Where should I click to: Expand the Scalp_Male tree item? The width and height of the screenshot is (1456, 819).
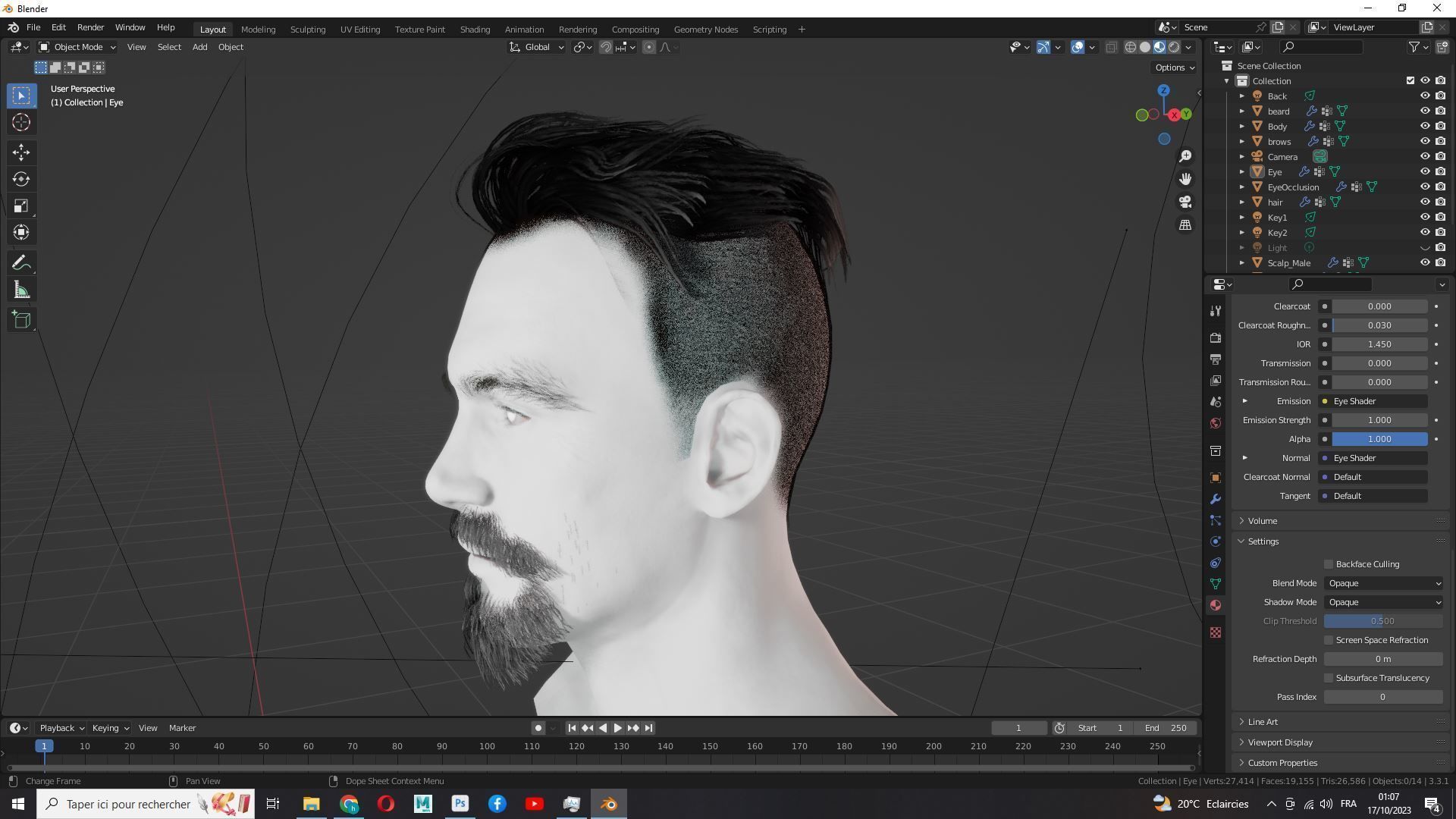pos(1242,263)
